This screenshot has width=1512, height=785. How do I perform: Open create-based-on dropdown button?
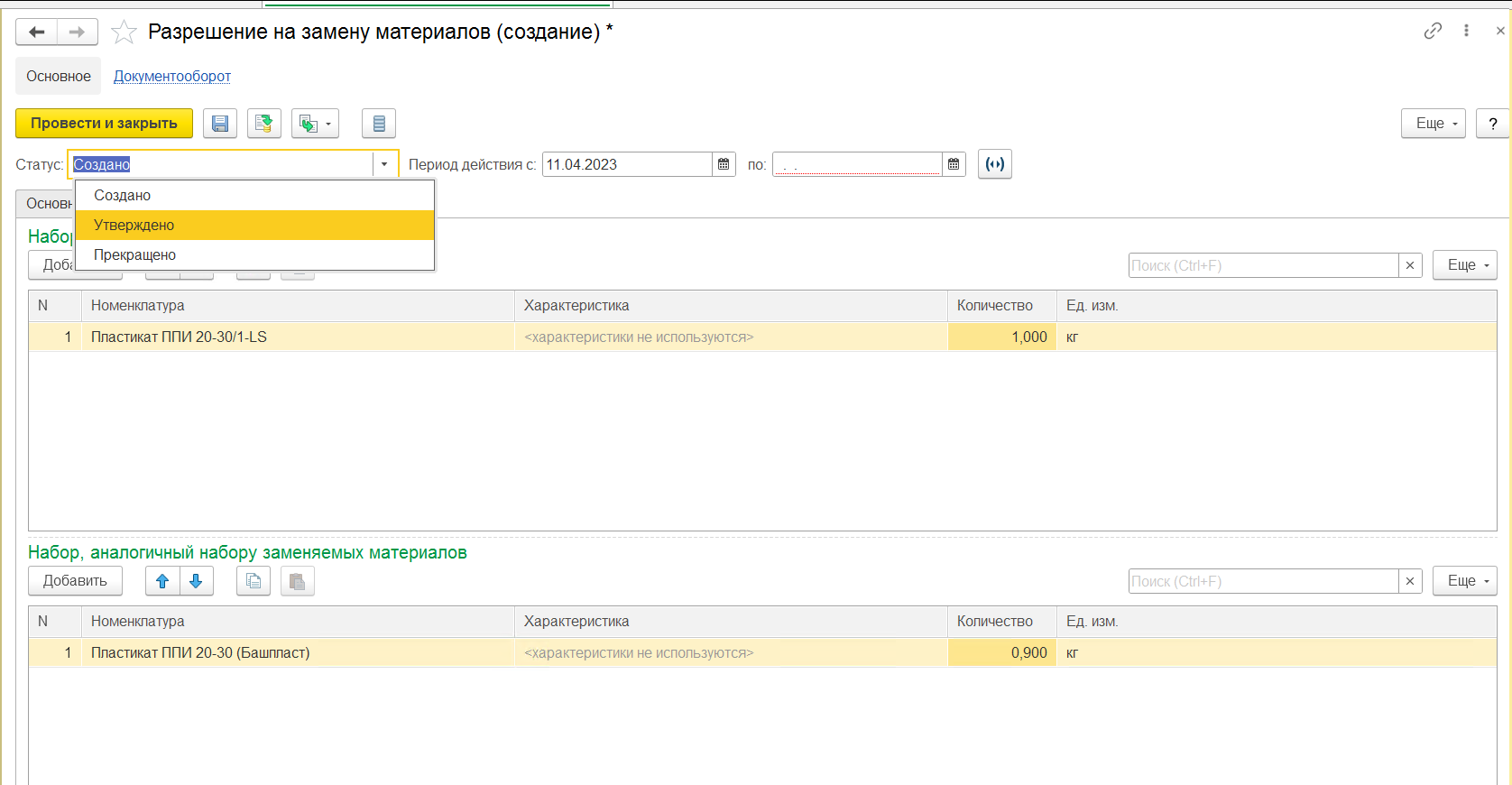pos(315,124)
